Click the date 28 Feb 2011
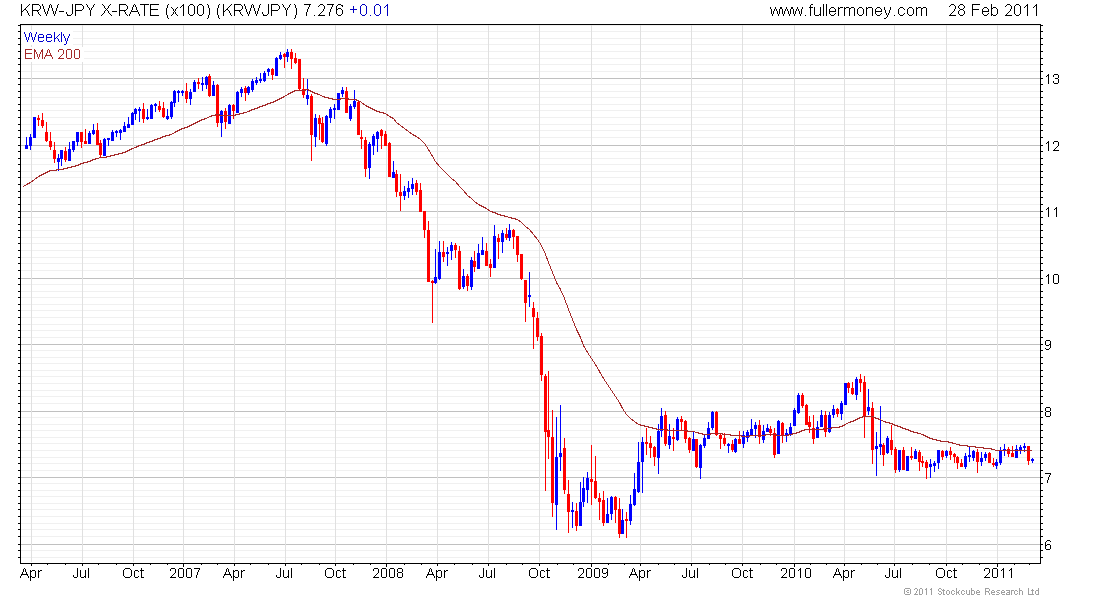 [x=993, y=11]
